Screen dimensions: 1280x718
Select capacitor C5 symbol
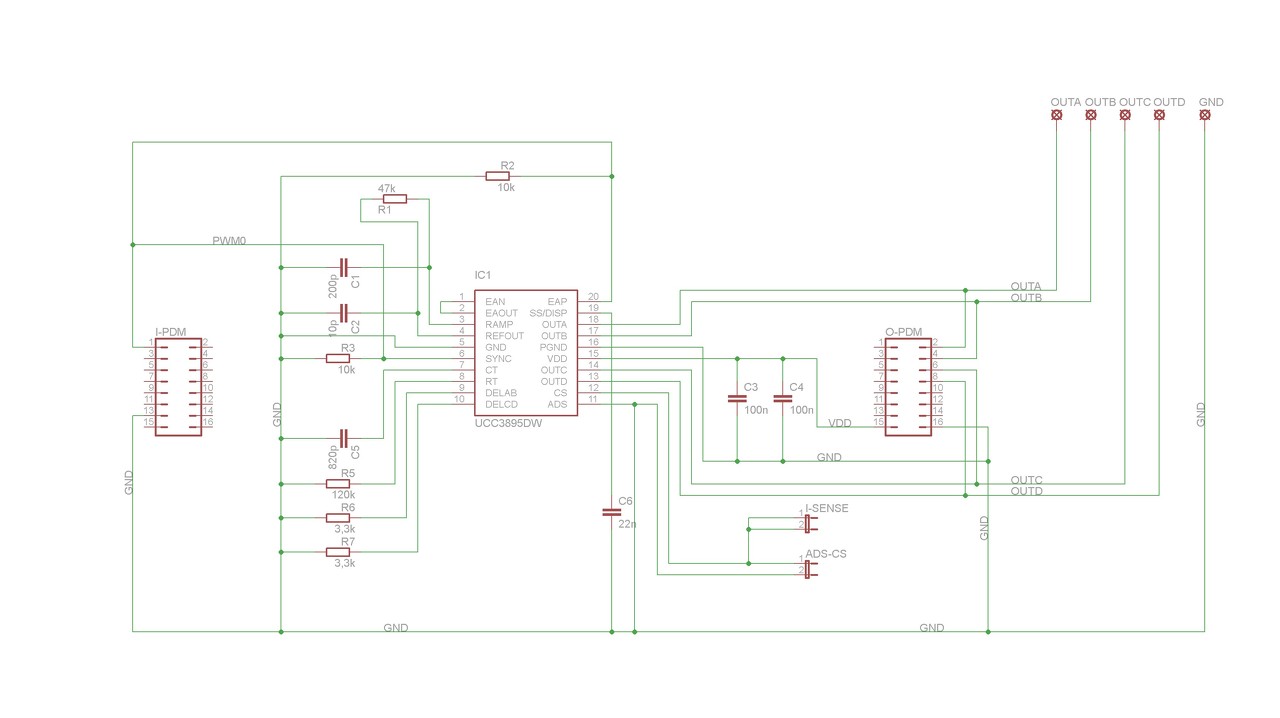pos(344,438)
